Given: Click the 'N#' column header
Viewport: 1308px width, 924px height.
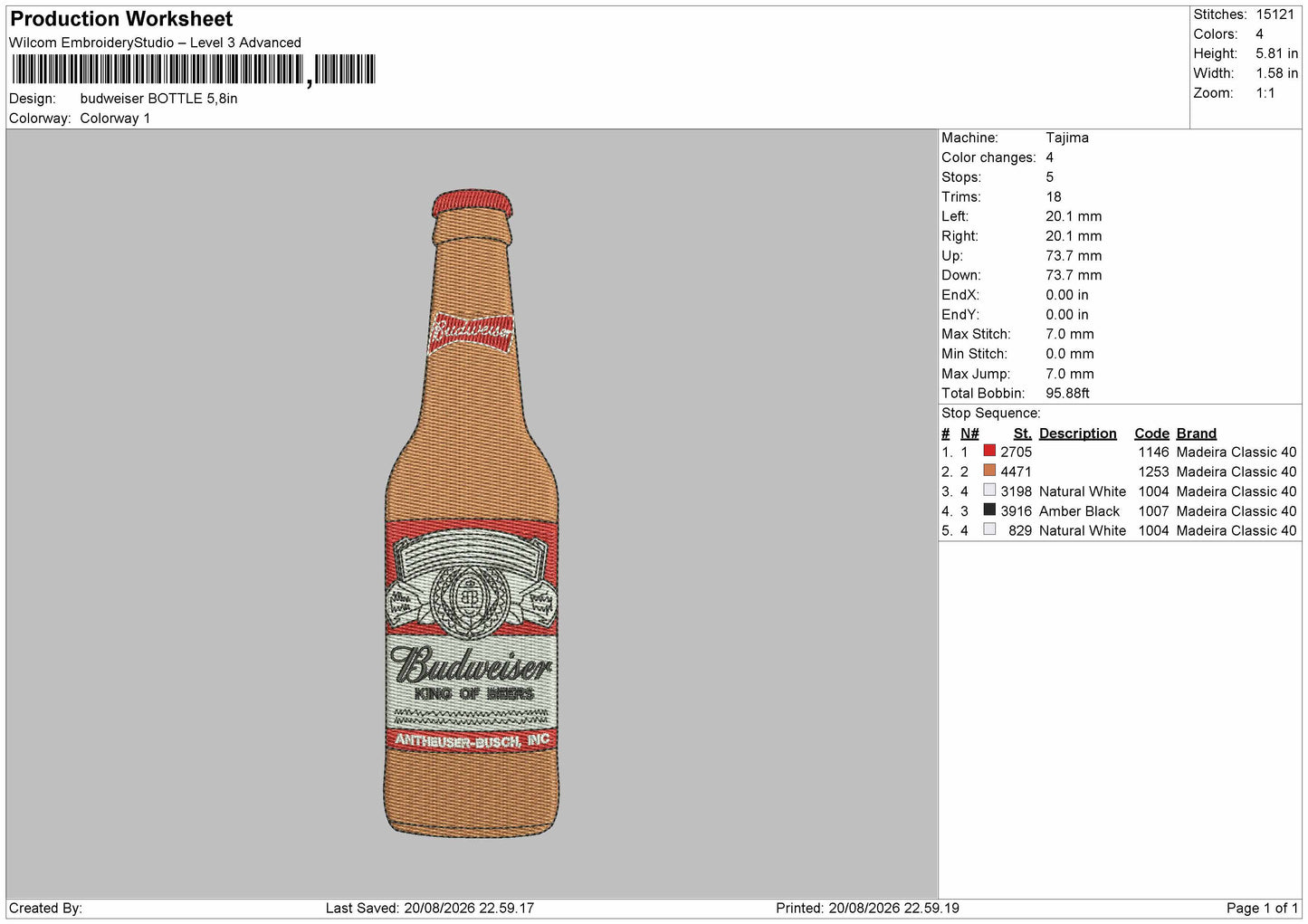Looking at the screenshot, I should pos(969,433).
